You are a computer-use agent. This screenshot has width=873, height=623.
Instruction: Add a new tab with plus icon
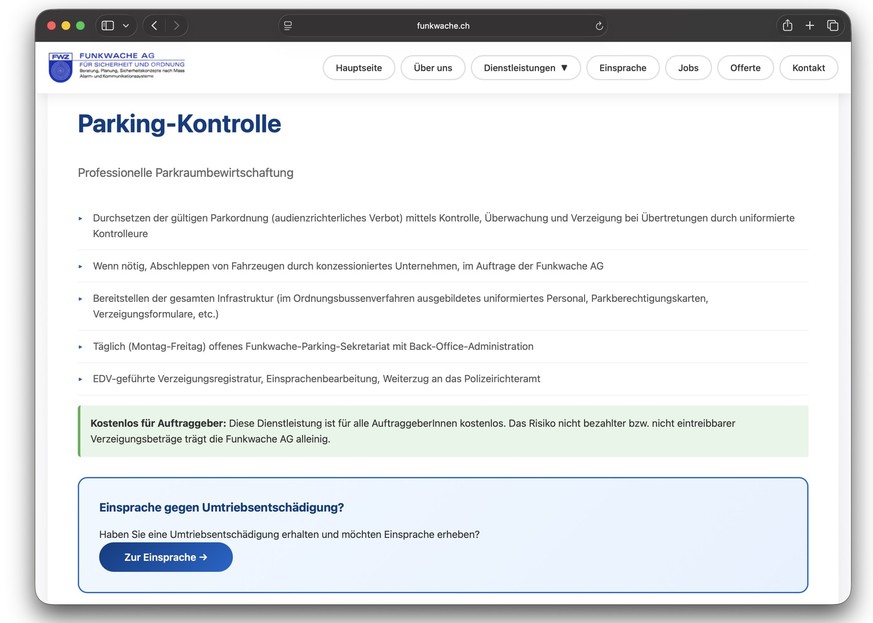[810, 26]
